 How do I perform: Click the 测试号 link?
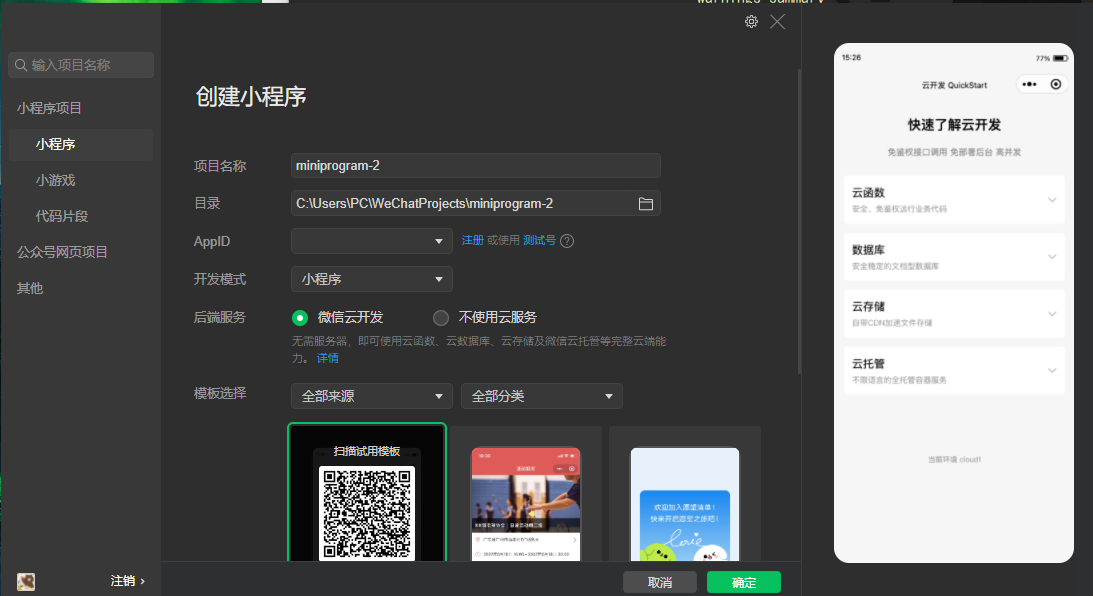[540, 240]
